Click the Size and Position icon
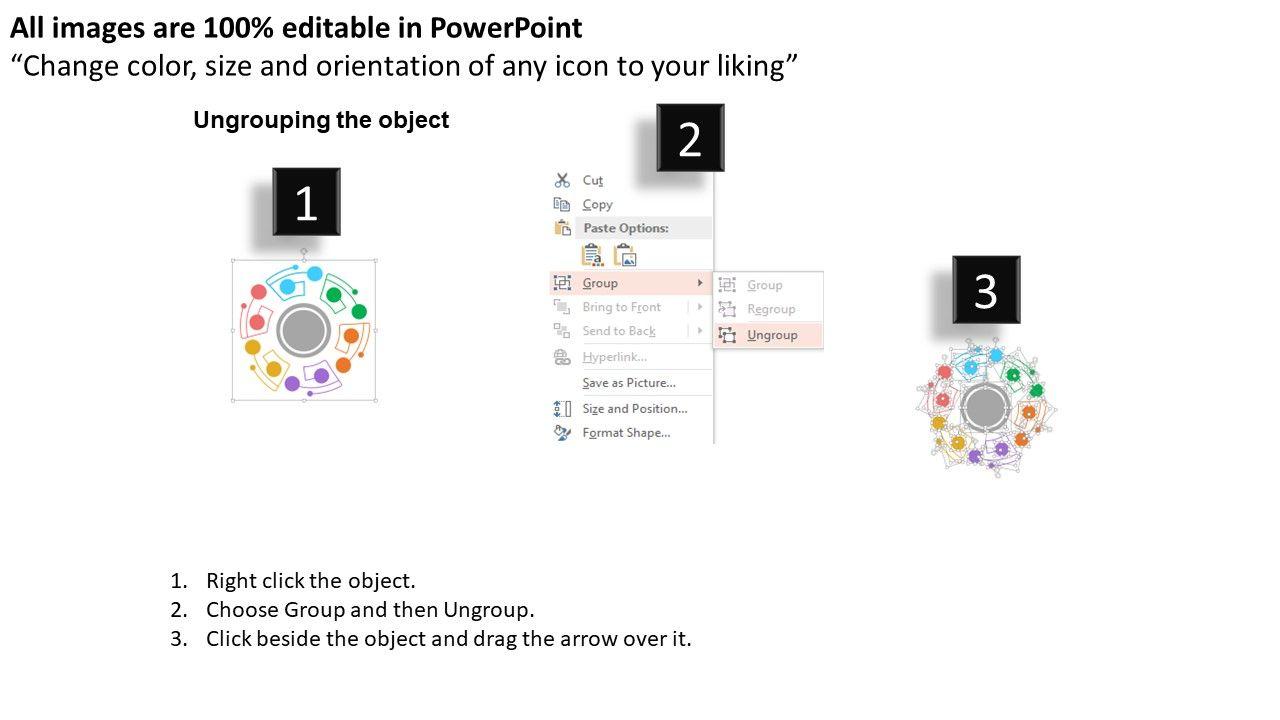This screenshot has height=720, width=1280. coord(562,408)
